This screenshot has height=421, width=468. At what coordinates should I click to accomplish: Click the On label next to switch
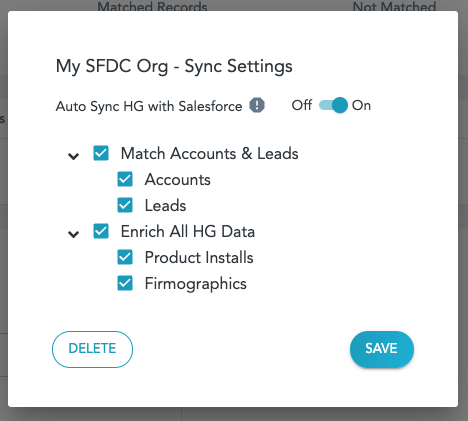[361, 105]
